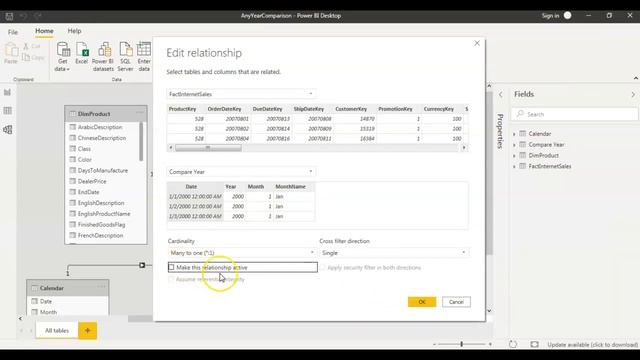Add a new layout tab with plus button
The width and height of the screenshot is (640, 360).
(87, 330)
